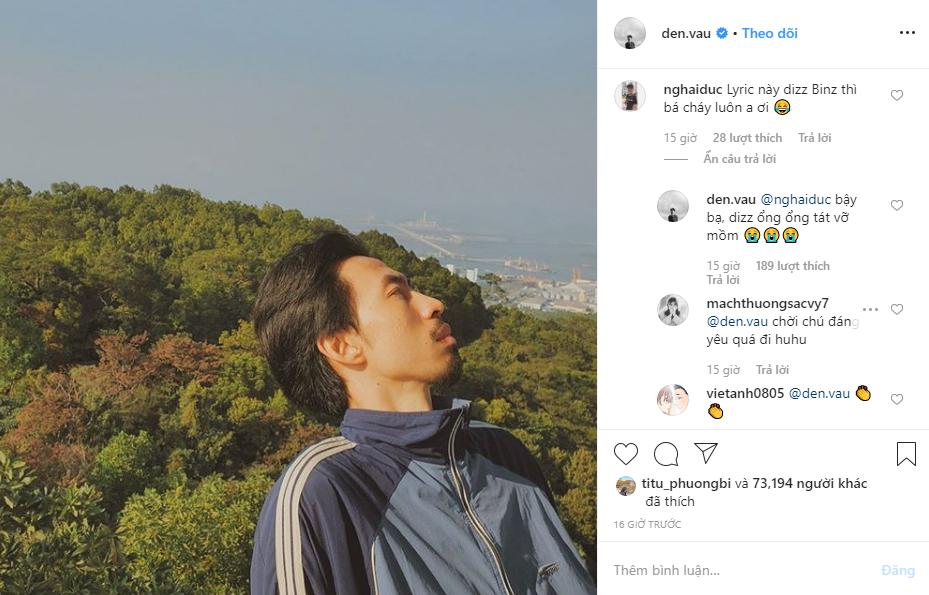
Task: Open the three-dot more options menu
Action: pyautogui.click(x=907, y=33)
